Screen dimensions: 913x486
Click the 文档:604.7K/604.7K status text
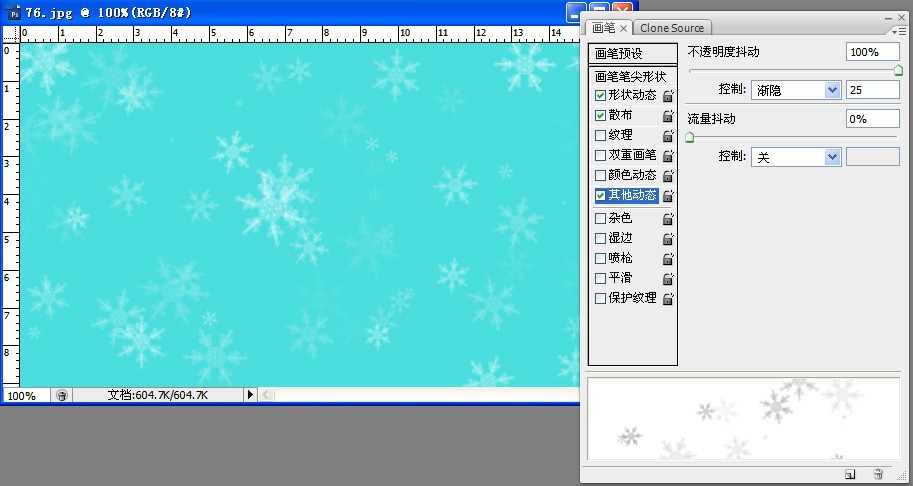pos(157,395)
